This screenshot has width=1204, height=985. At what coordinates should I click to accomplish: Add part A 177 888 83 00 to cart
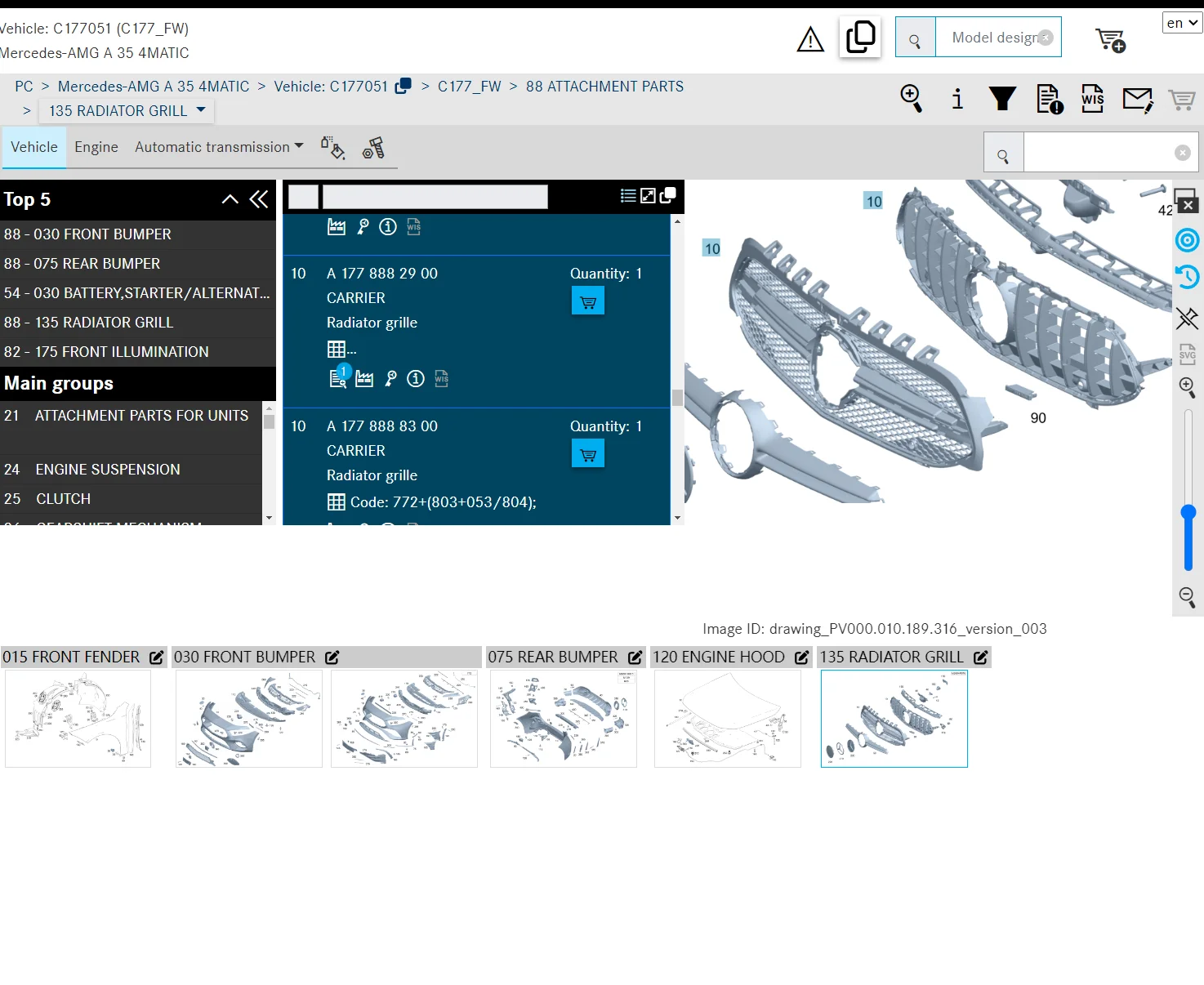pos(588,454)
